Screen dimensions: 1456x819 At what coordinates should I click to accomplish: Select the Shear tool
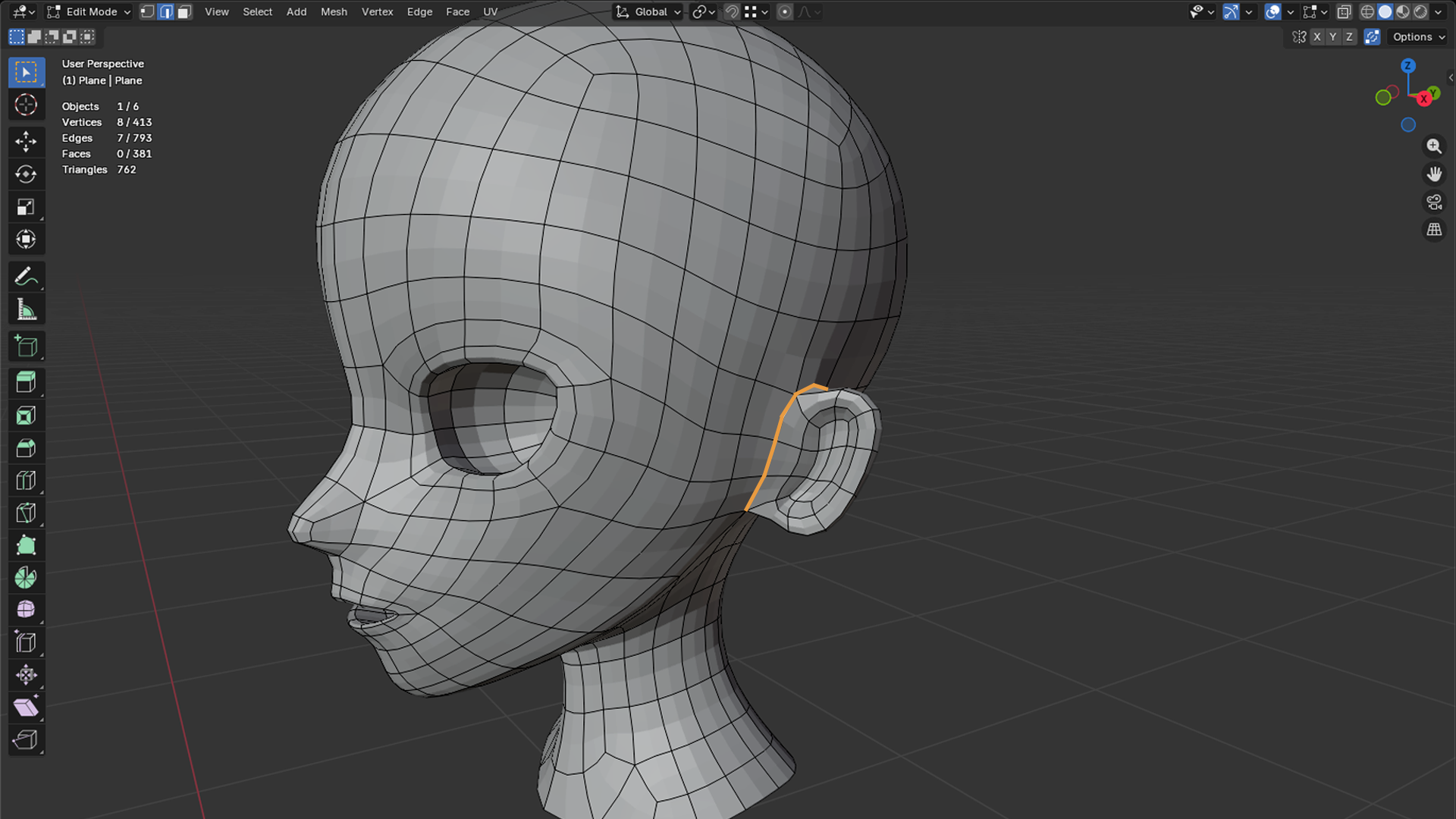pos(26,708)
